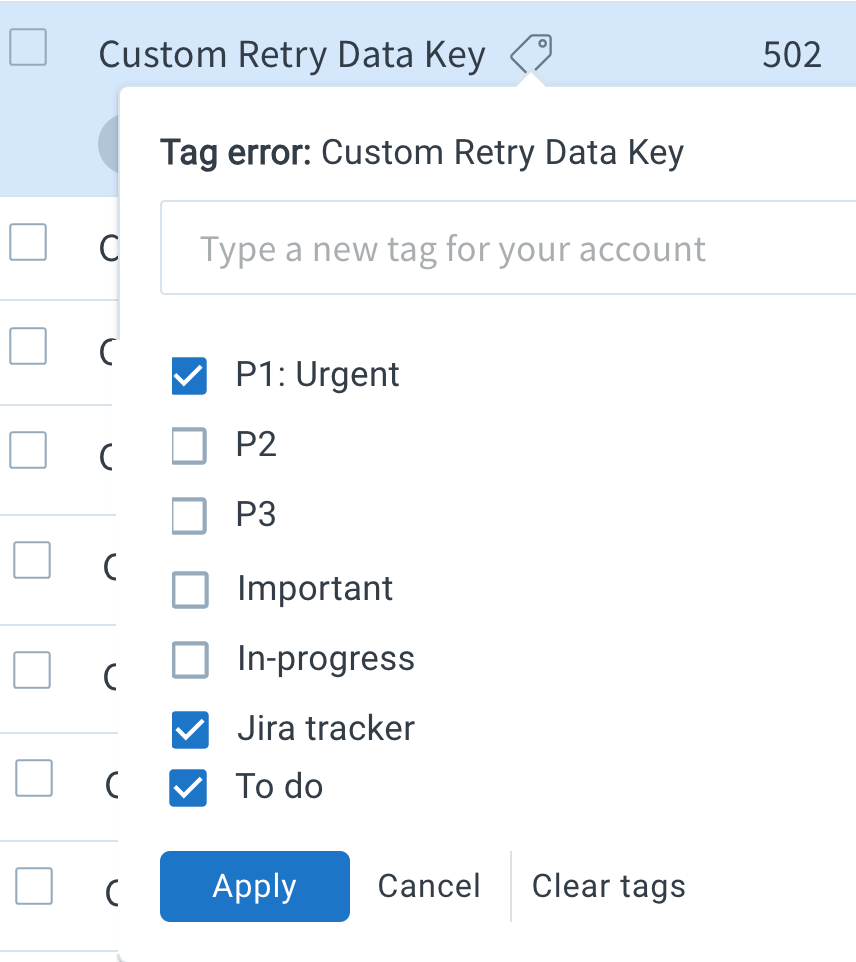Click the Apply button
Viewport: 856px width, 962px height.
[254, 886]
